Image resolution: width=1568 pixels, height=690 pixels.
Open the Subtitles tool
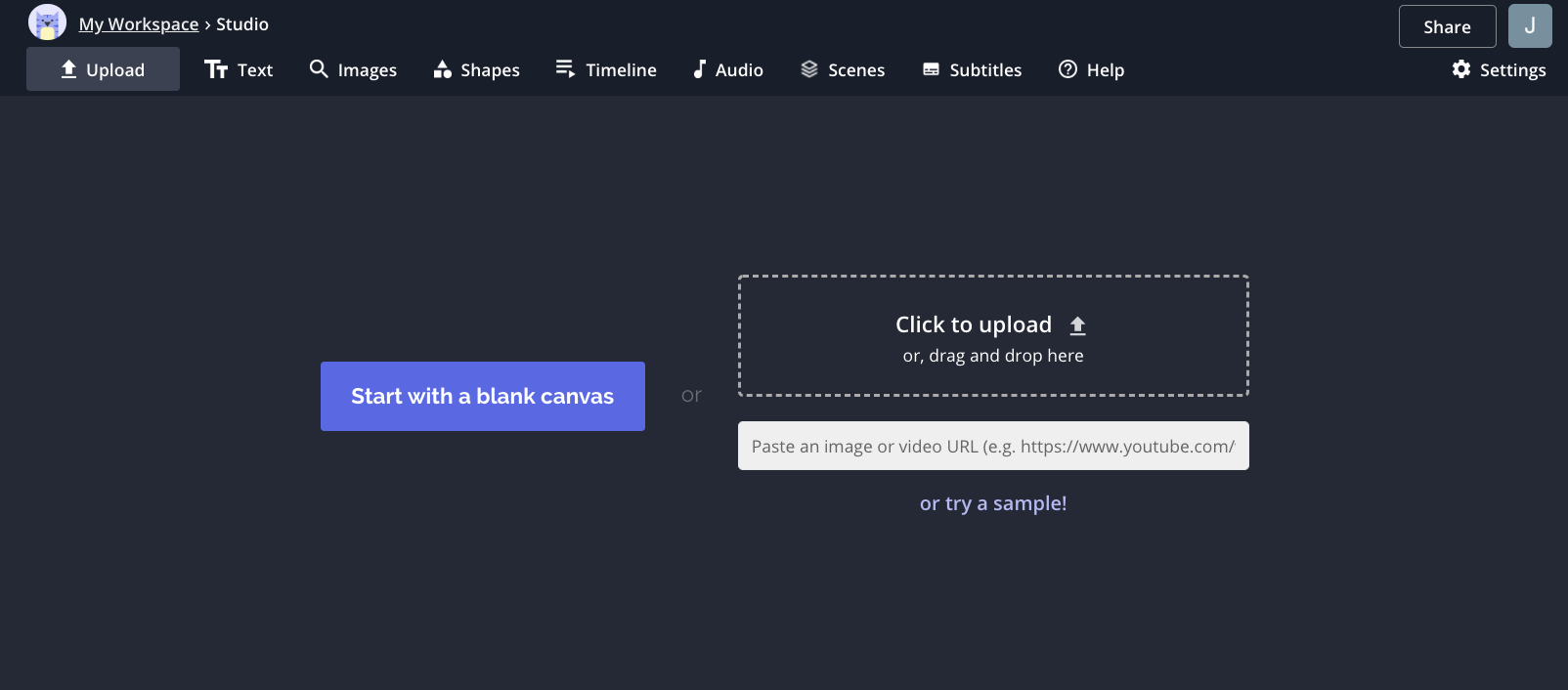[x=972, y=69]
